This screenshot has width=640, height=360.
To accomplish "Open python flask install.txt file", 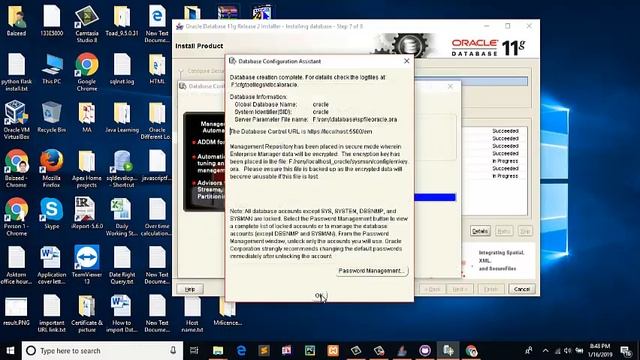I will point(16,72).
